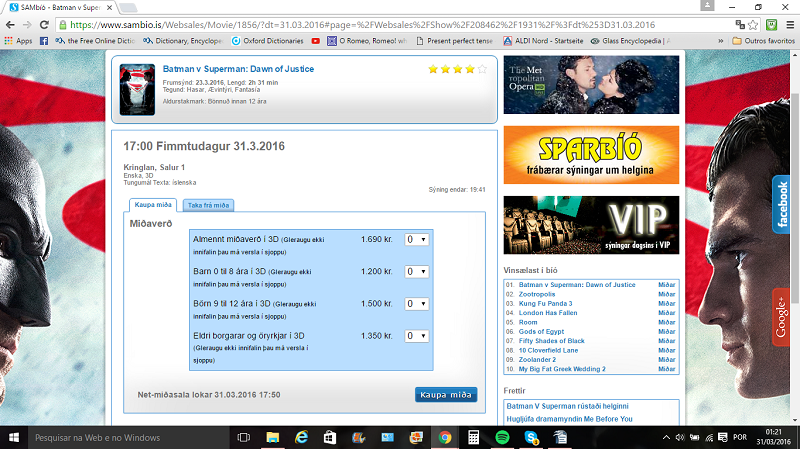Open the Outros favoritos bookmarks folder
The height and width of the screenshot is (449, 800).
tap(764, 41)
